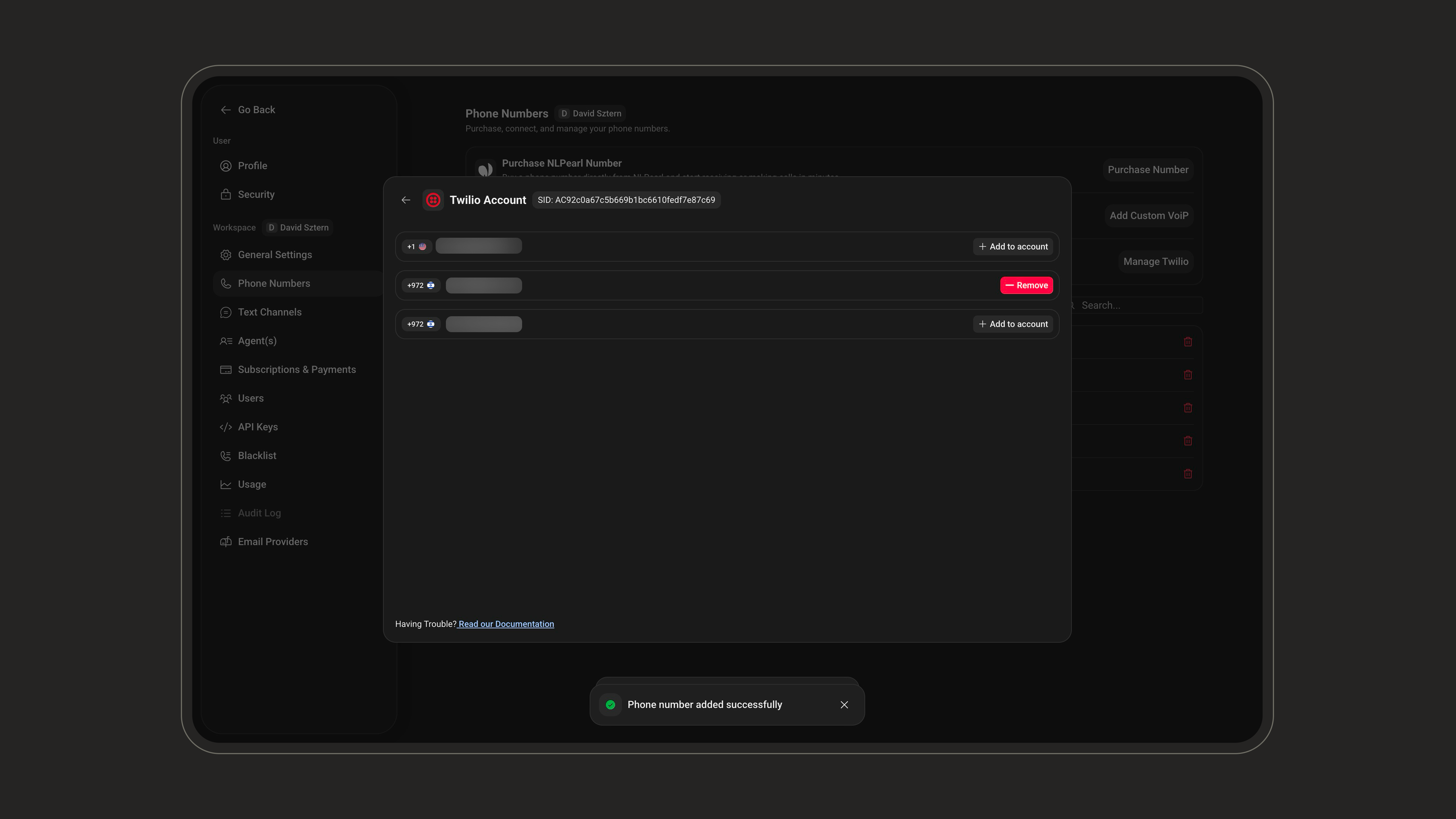Click the Email Providers sidebar label

[273, 541]
